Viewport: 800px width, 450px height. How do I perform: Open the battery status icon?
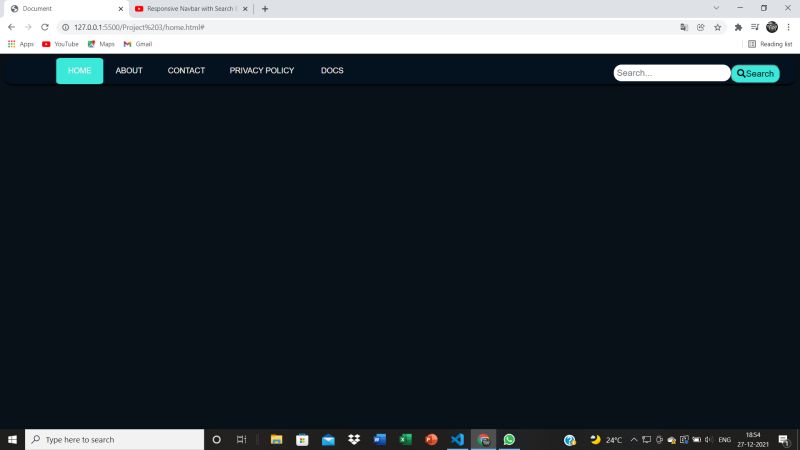(x=696, y=439)
